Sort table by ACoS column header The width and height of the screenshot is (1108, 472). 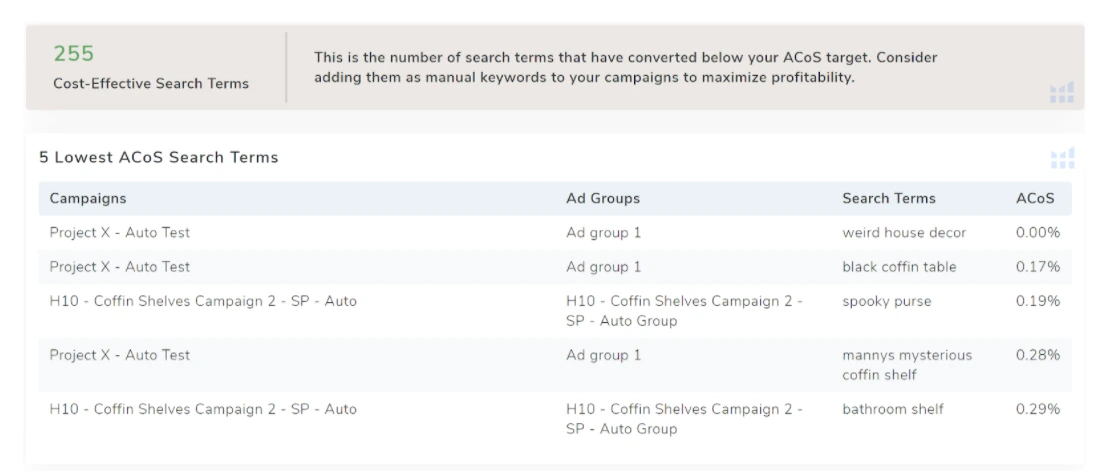(1035, 198)
